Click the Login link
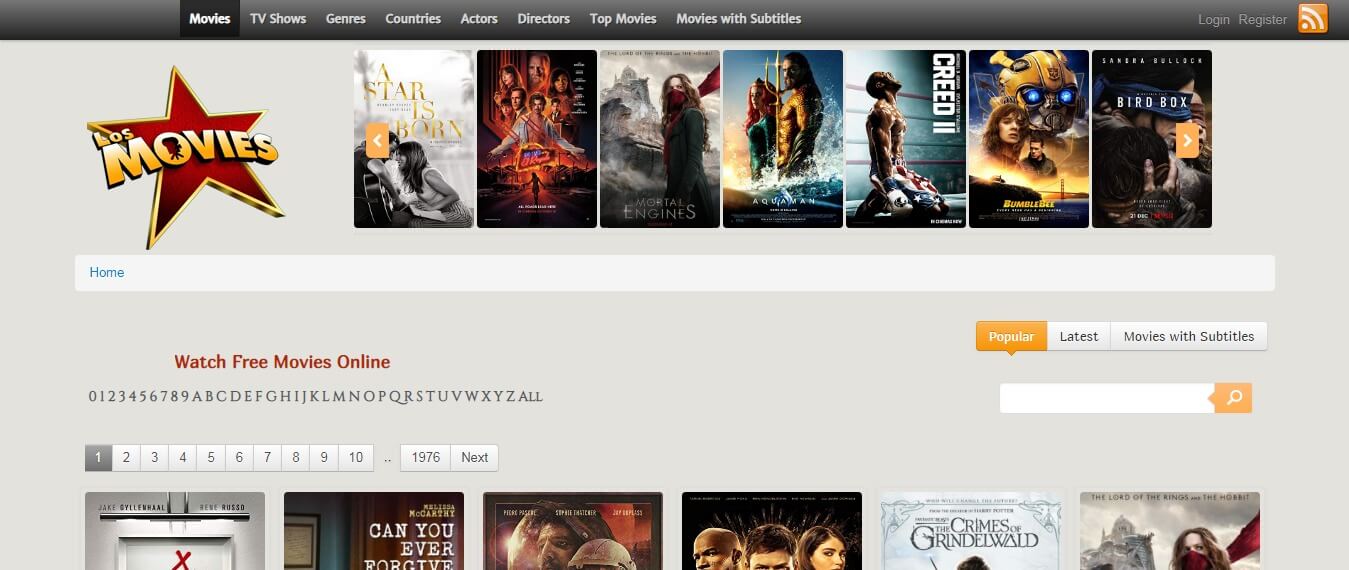 [x=1214, y=20]
